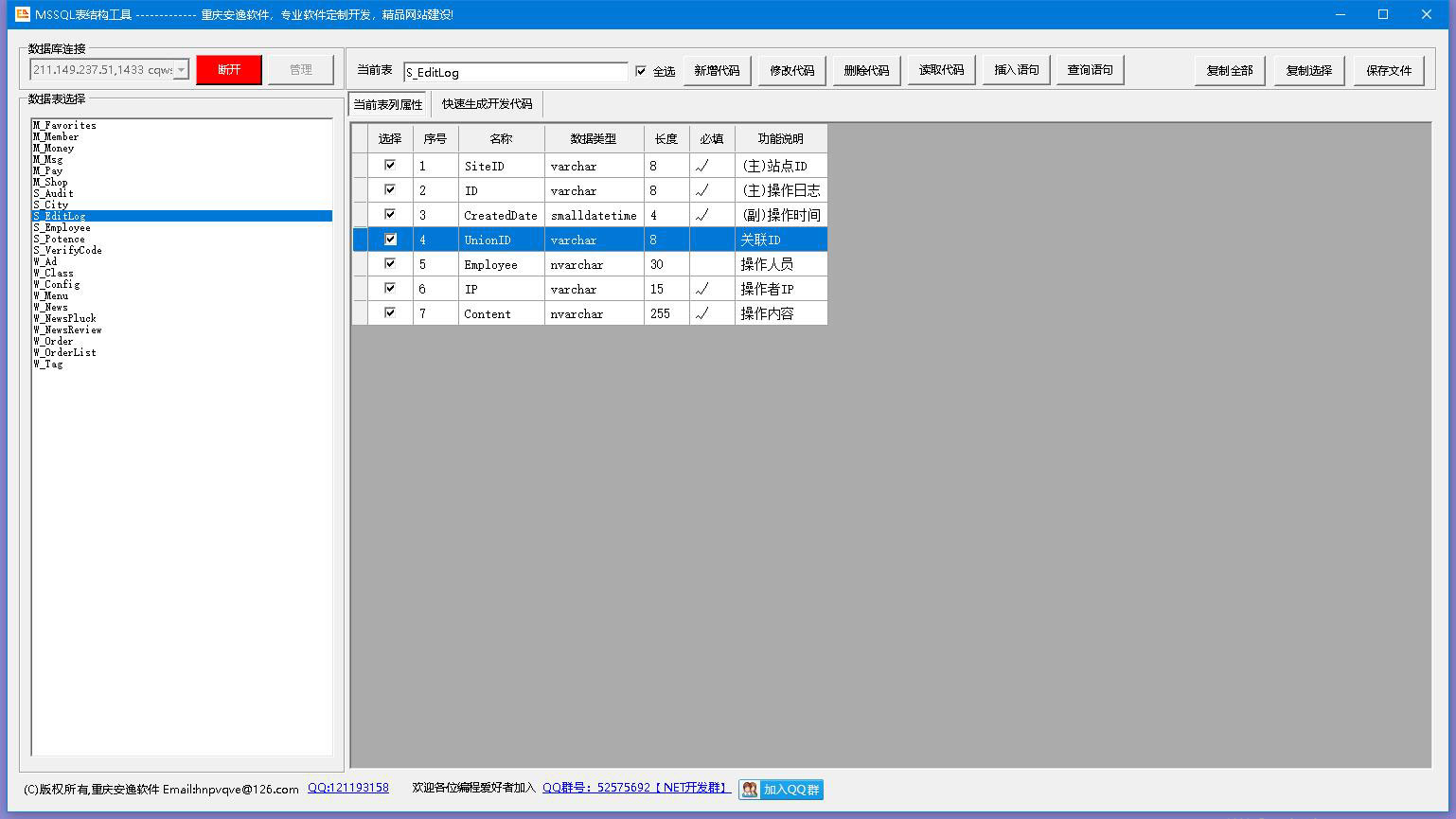
Task: Click the app icon in title bar
Action: tap(22, 14)
